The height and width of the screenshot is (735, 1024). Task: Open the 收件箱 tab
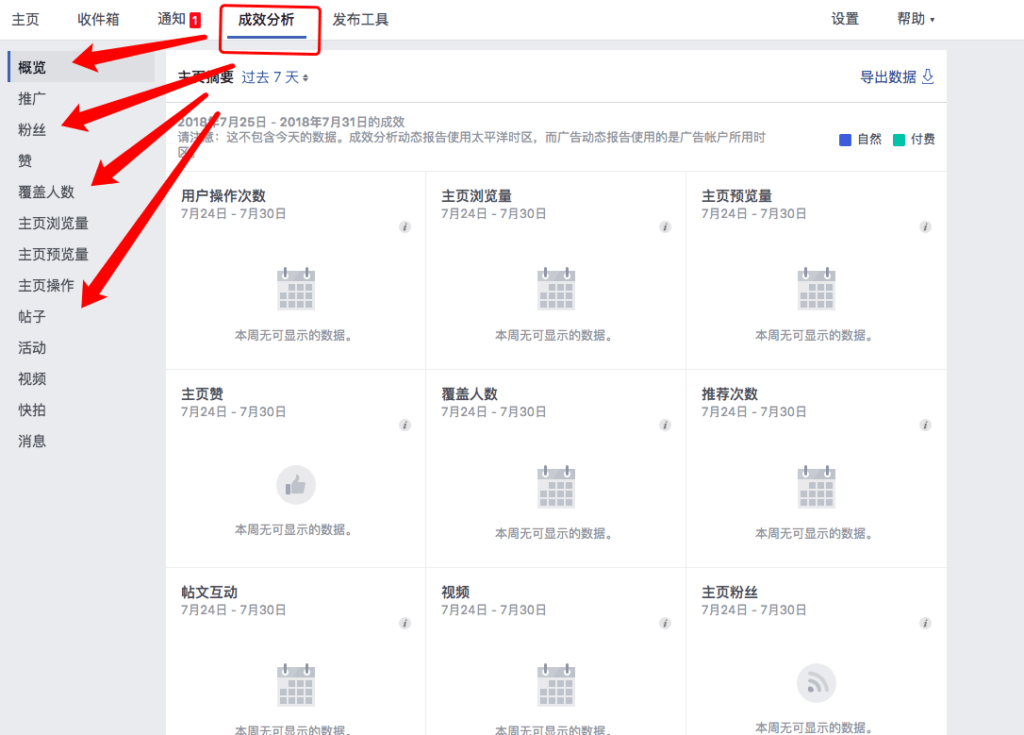point(99,19)
